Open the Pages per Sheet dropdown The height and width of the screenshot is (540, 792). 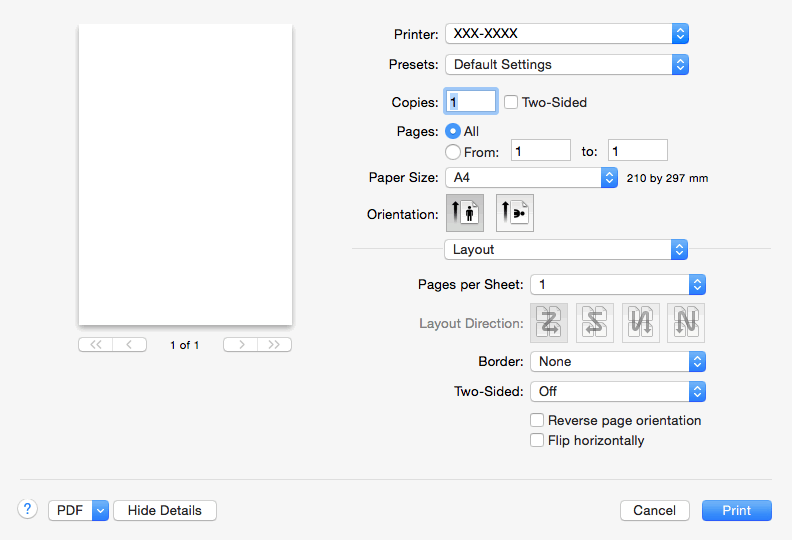point(618,285)
